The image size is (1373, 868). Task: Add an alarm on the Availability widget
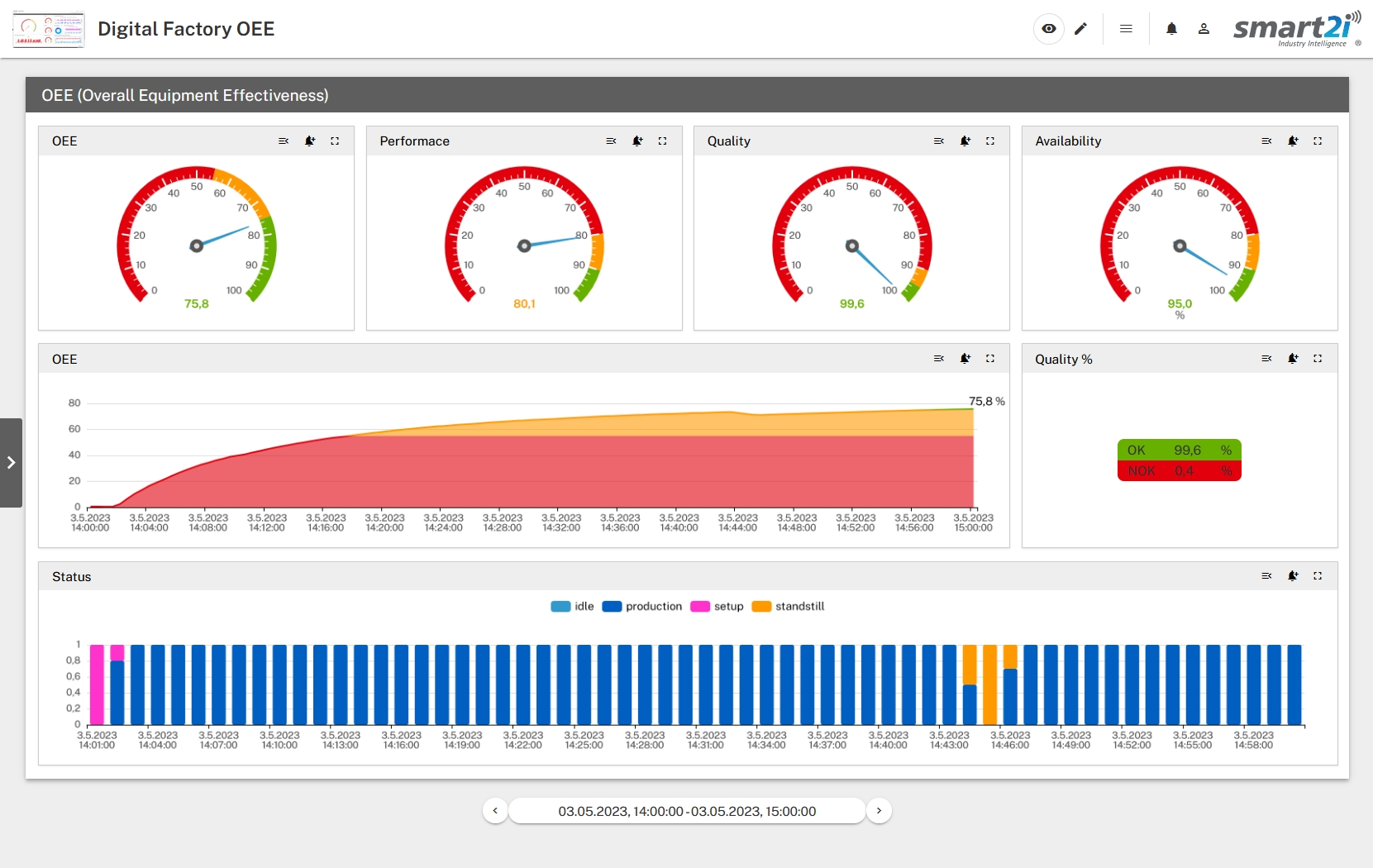point(1293,141)
